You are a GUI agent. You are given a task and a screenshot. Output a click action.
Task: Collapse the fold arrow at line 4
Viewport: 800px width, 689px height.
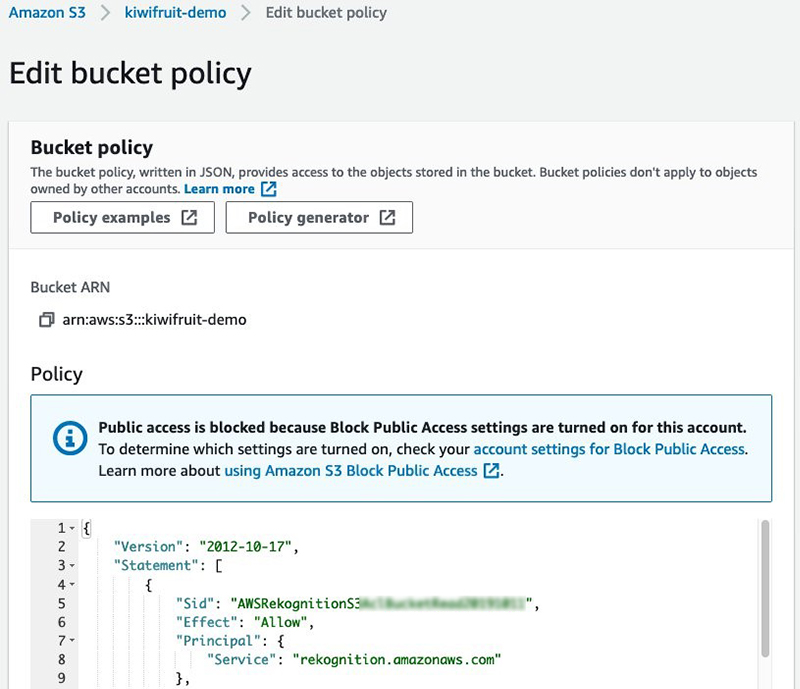pyautogui.click(x=72, y=584)
